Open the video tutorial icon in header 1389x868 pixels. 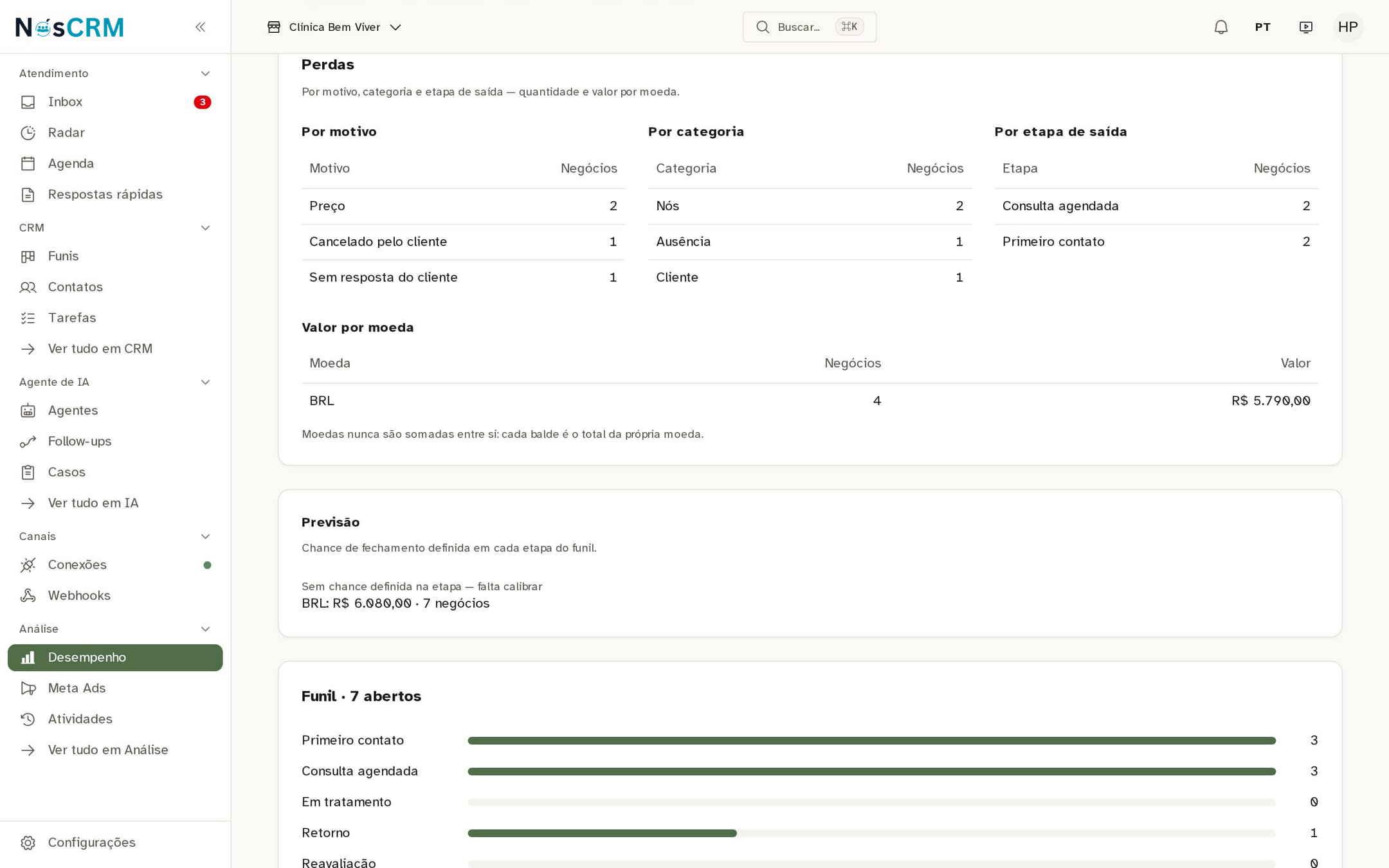(1305, 27)
